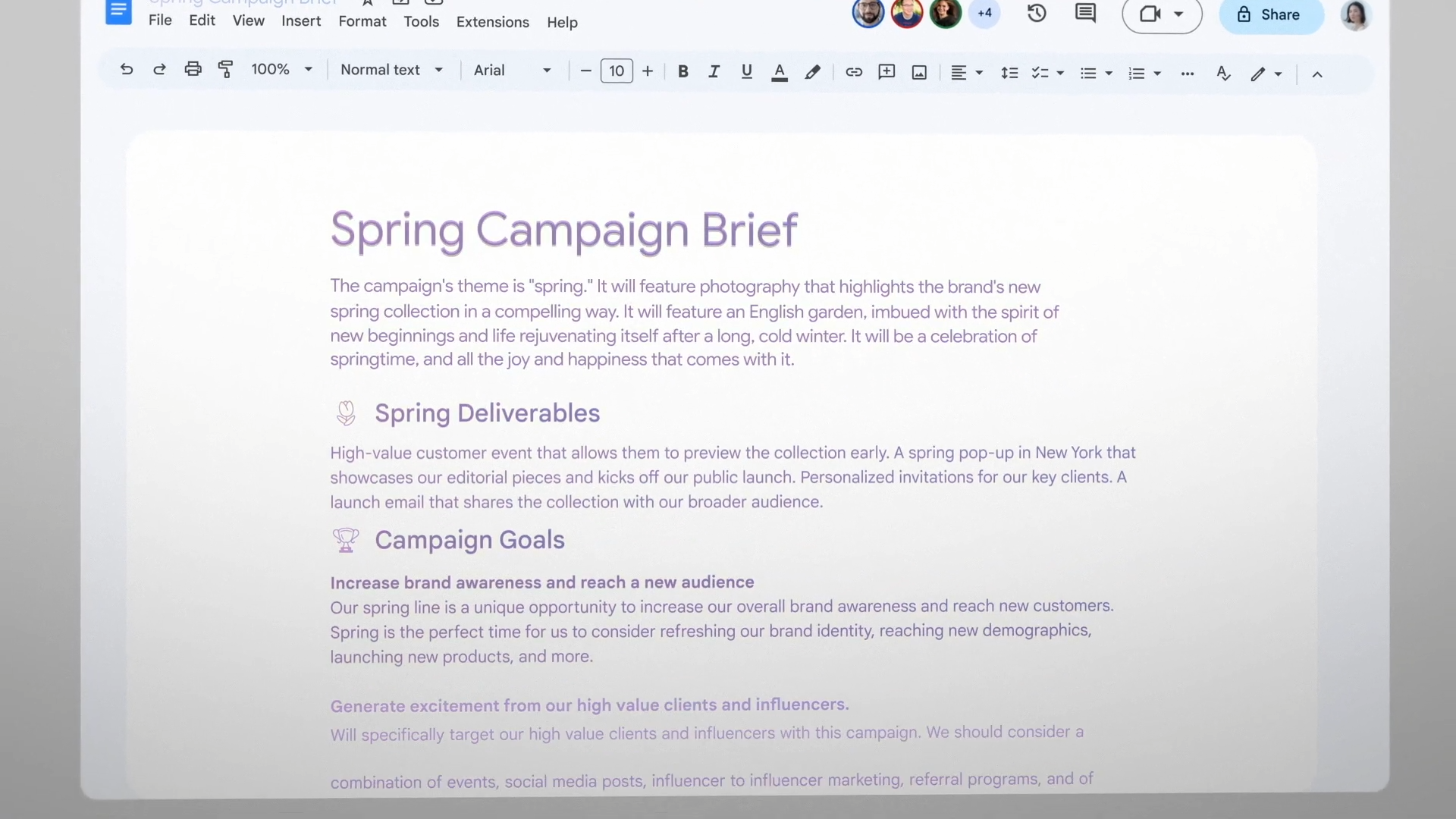This screenshot has height=819, width=1456.
Task: Insert a link using the link icon
Action: (x=854, y=72)
